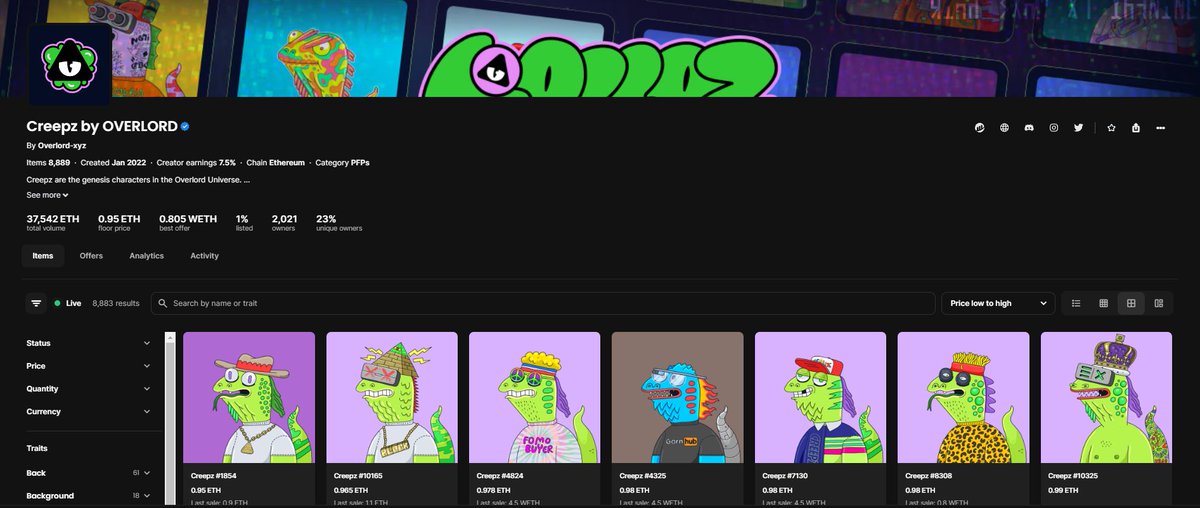
Task: Switch to the Offers tab
Action: (91, 256)
